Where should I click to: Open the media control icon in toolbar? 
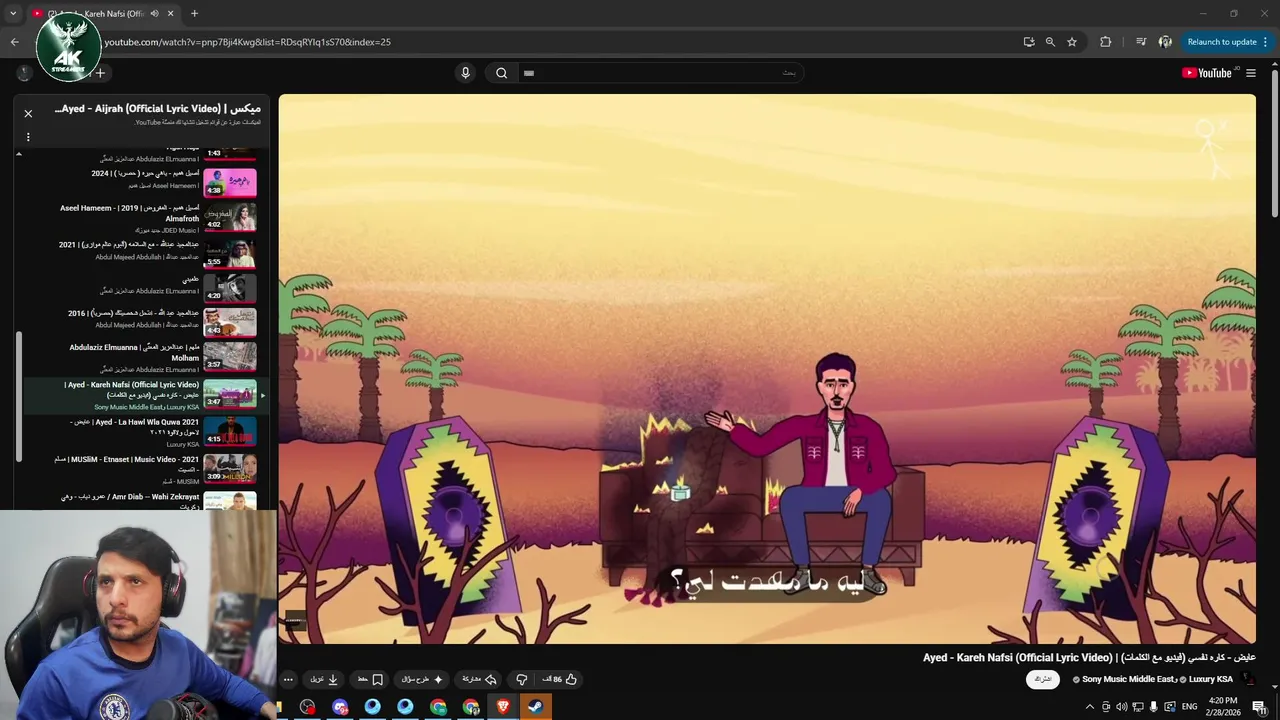tap(1141, 42)
